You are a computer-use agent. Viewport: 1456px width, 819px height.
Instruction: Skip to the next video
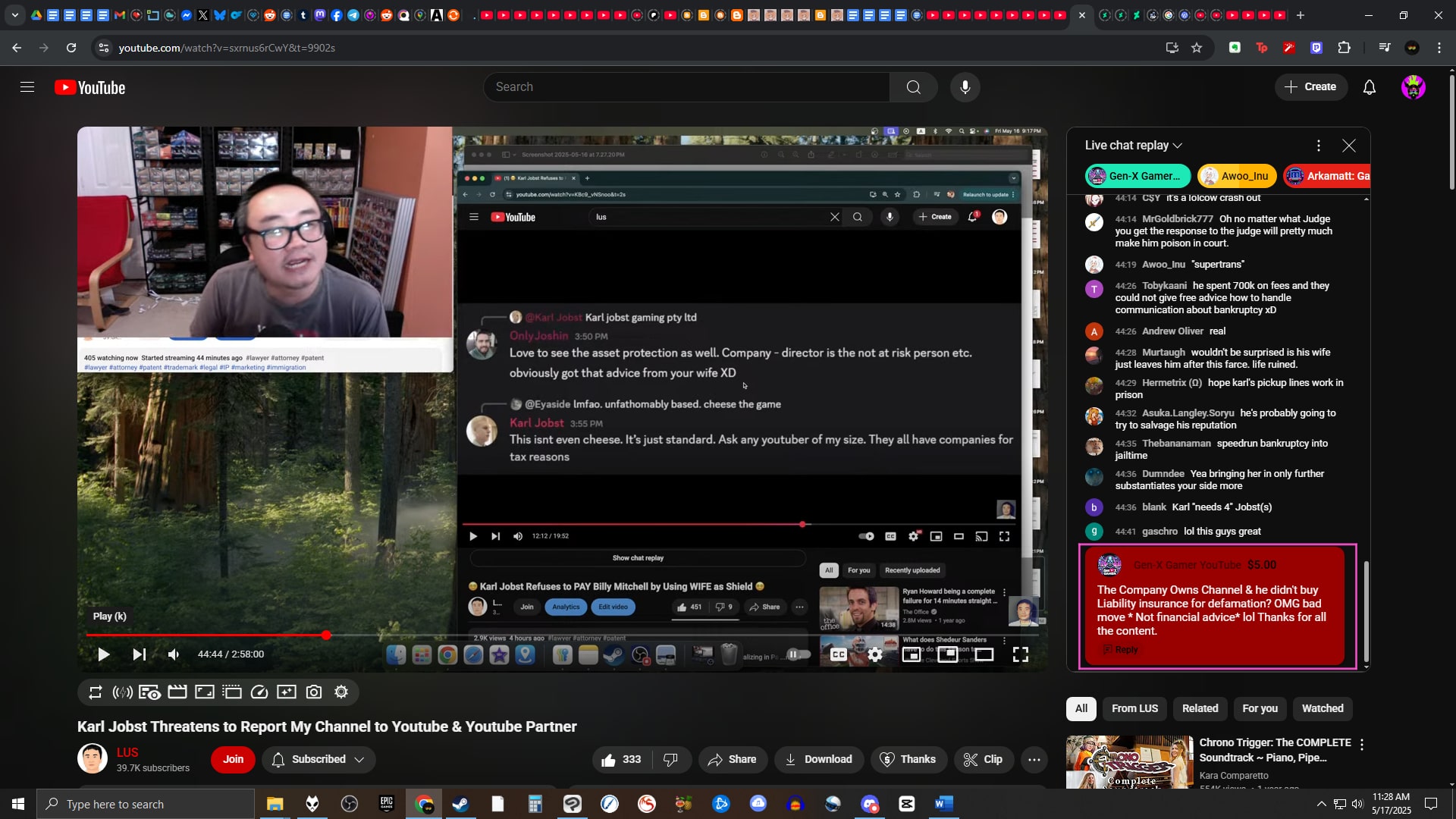tap(140, 654)
